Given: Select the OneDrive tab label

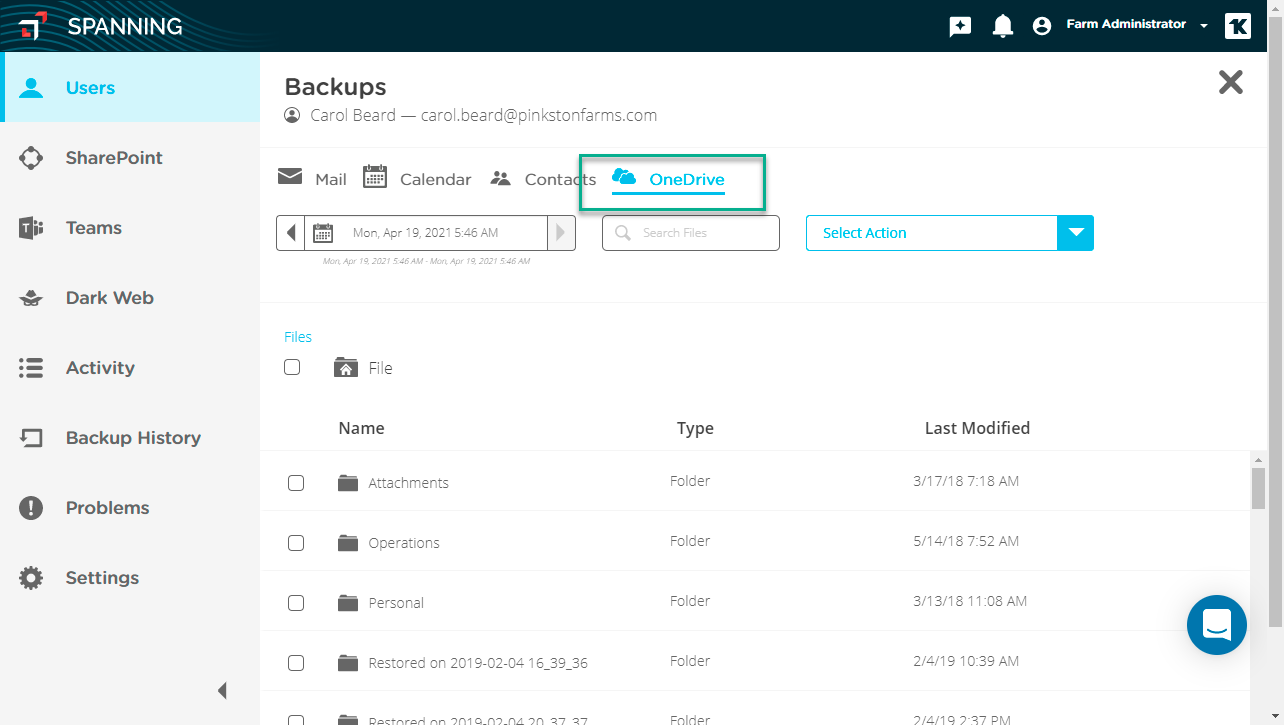Looking at the screenshot, I should [687, 179].
